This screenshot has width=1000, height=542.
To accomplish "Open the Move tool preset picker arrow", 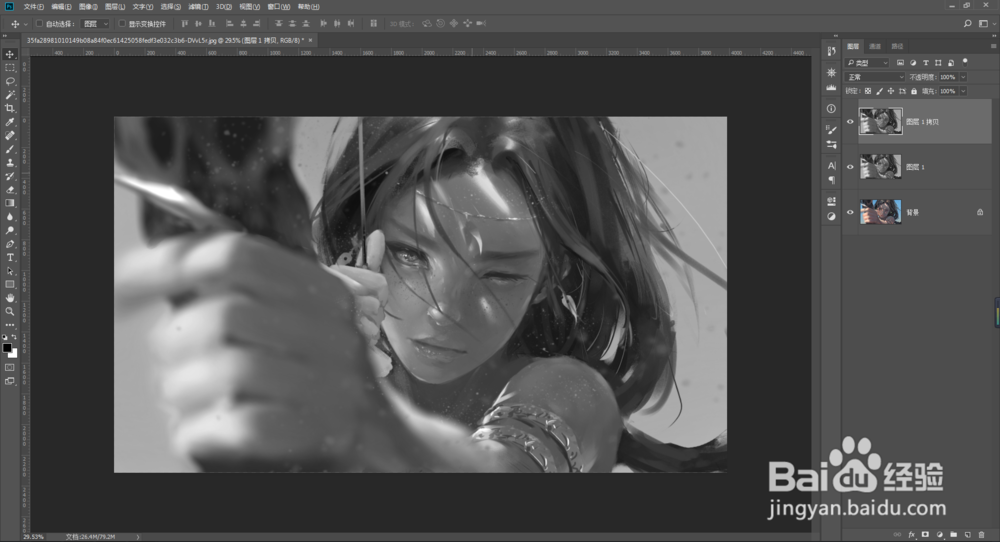I will click(x=26, y=24).
